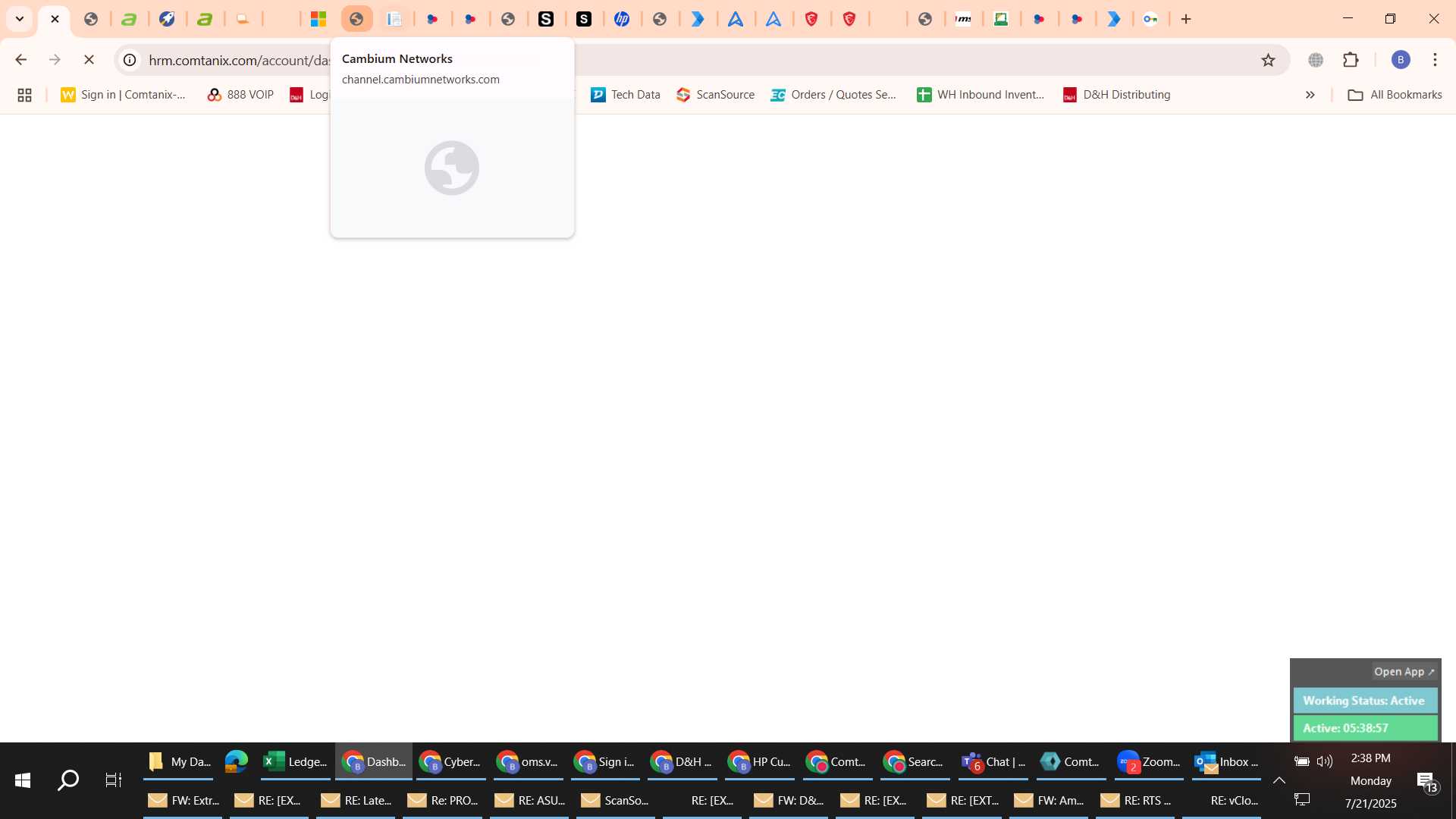Open Orders / Quotes Se... bookmark

tap(833, 95)
